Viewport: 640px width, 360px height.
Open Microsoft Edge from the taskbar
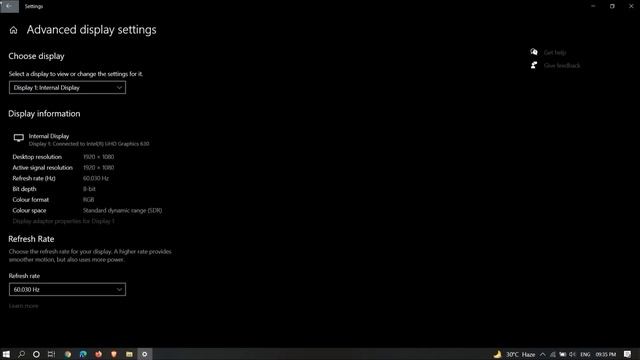pos(83,354)
